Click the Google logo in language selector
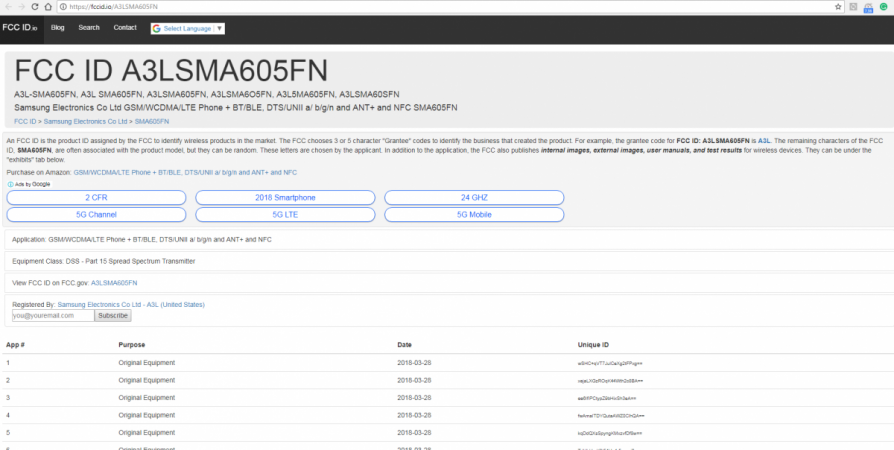The image size is (894, 450). click(157, 29)
